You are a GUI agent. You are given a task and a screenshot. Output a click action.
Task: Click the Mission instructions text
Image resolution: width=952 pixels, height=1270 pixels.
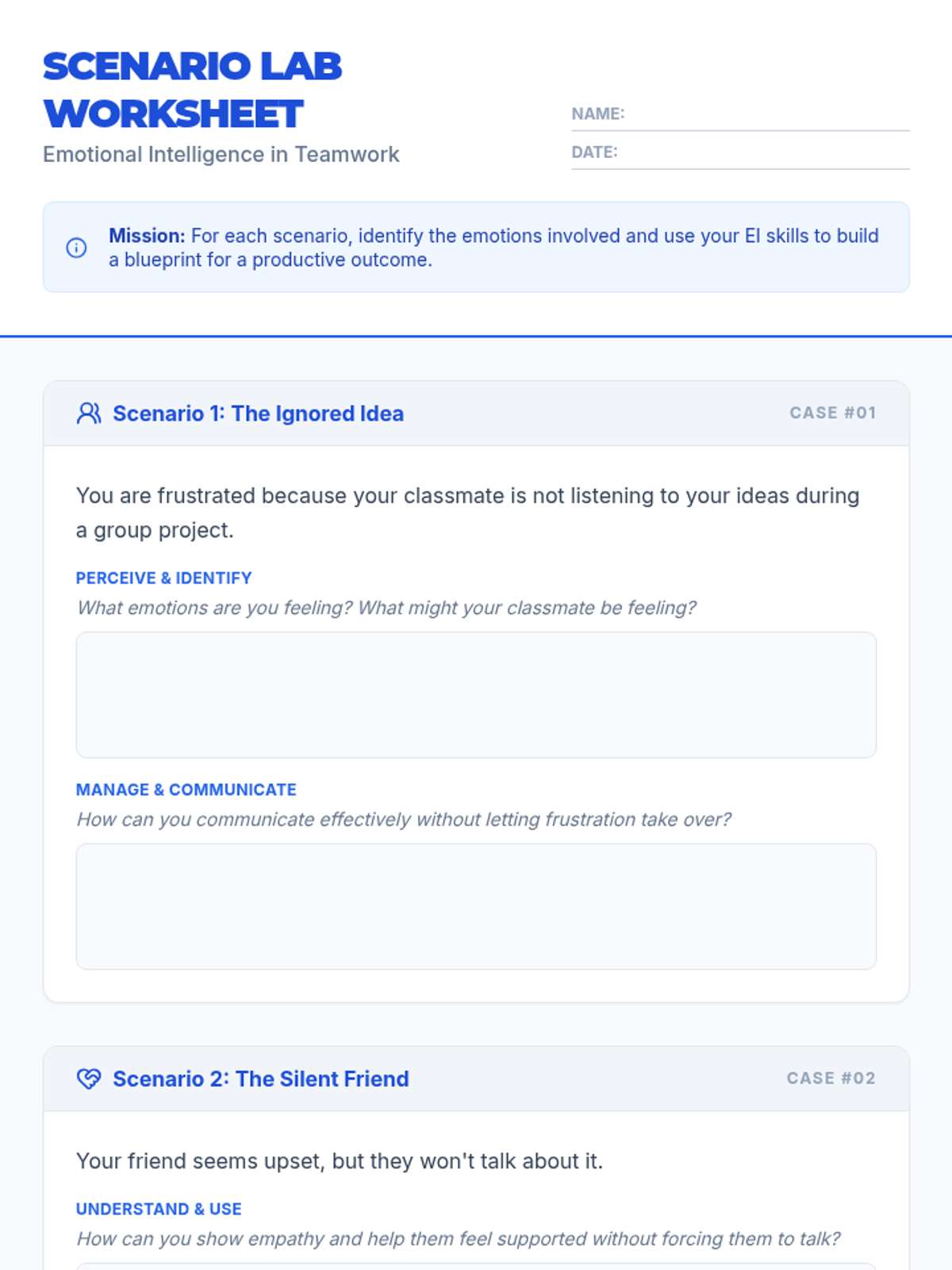coord(493,248)
